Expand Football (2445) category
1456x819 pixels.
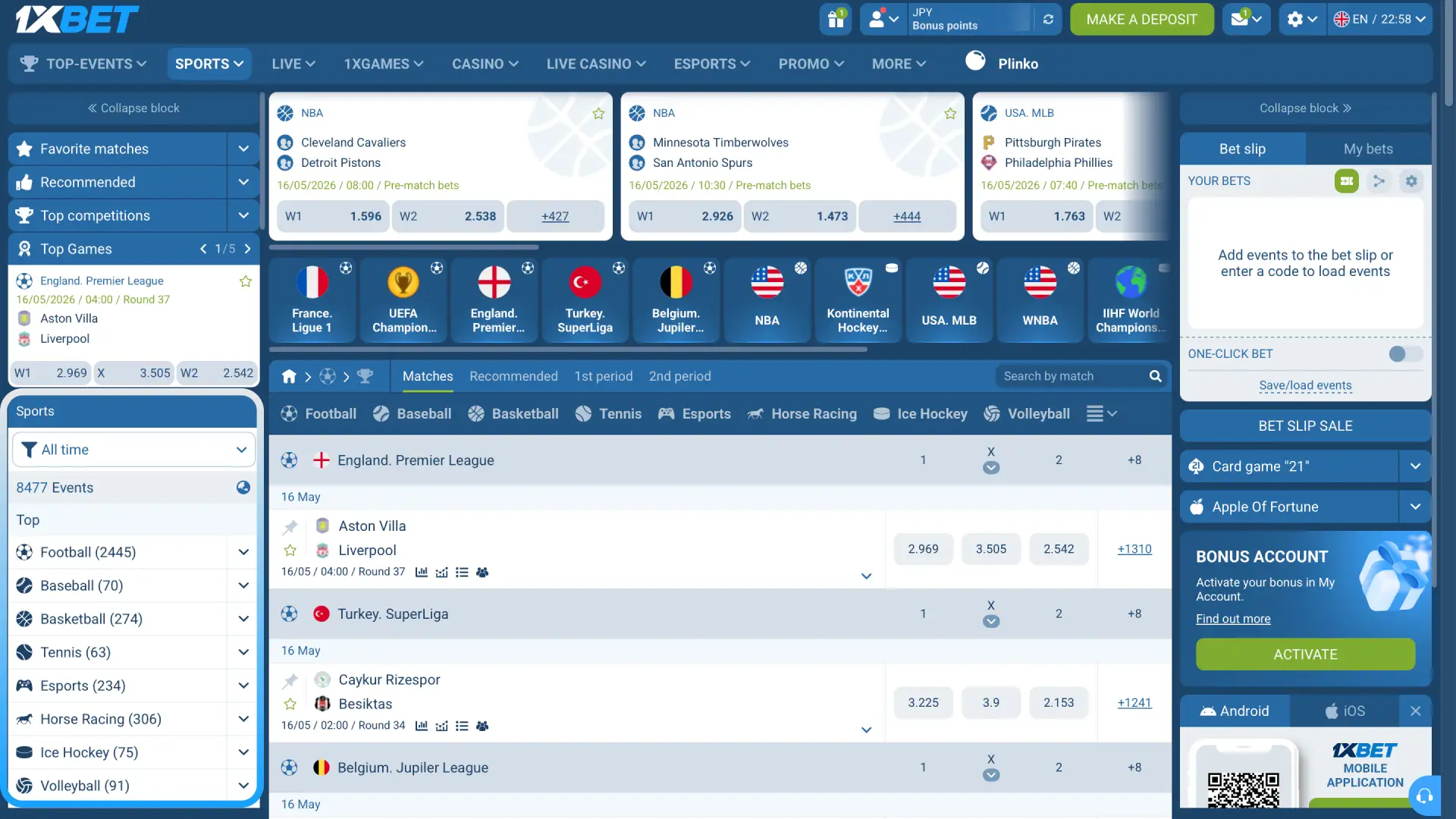point(243,552)
